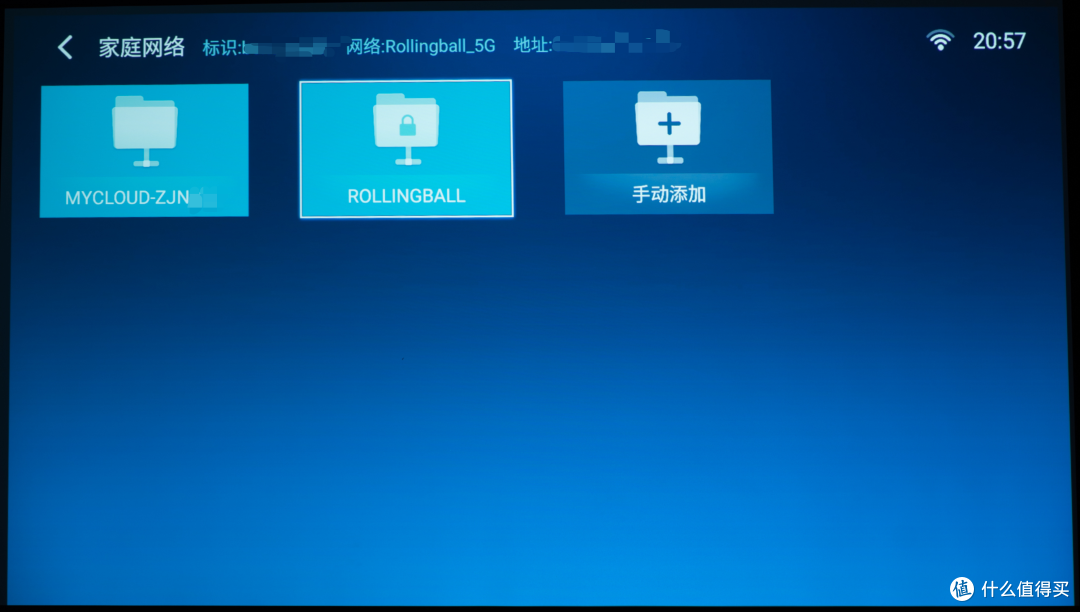Image resolution: width=1080 pixels, height=612 pixels.
Task: Open the locked ROLLINGBALL network share
Action: (x=406, y=149)
